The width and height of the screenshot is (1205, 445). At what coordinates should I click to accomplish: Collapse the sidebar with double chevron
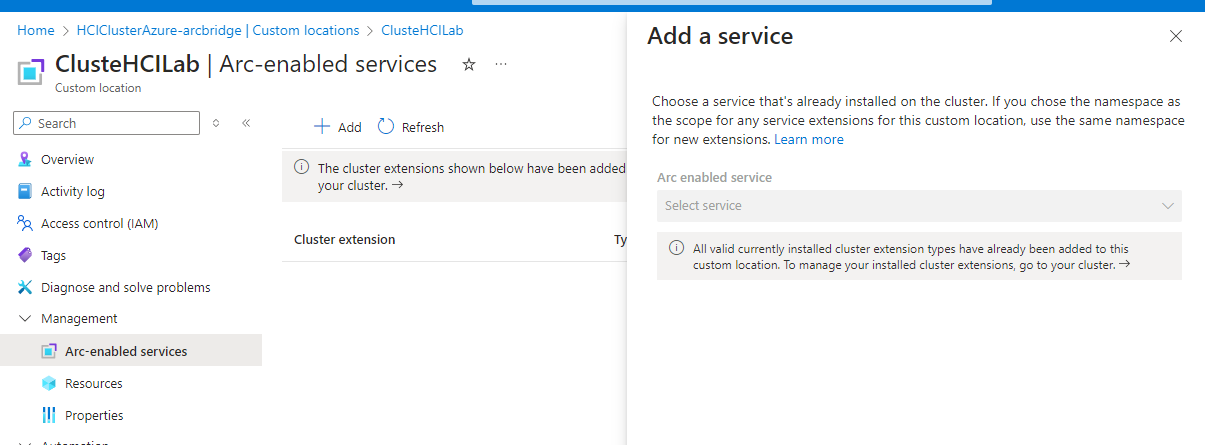[x=246, y=123]
